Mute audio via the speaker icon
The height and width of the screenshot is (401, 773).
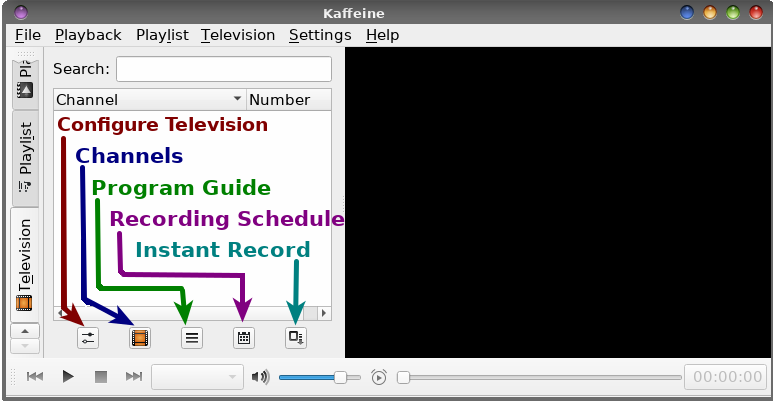260,377
